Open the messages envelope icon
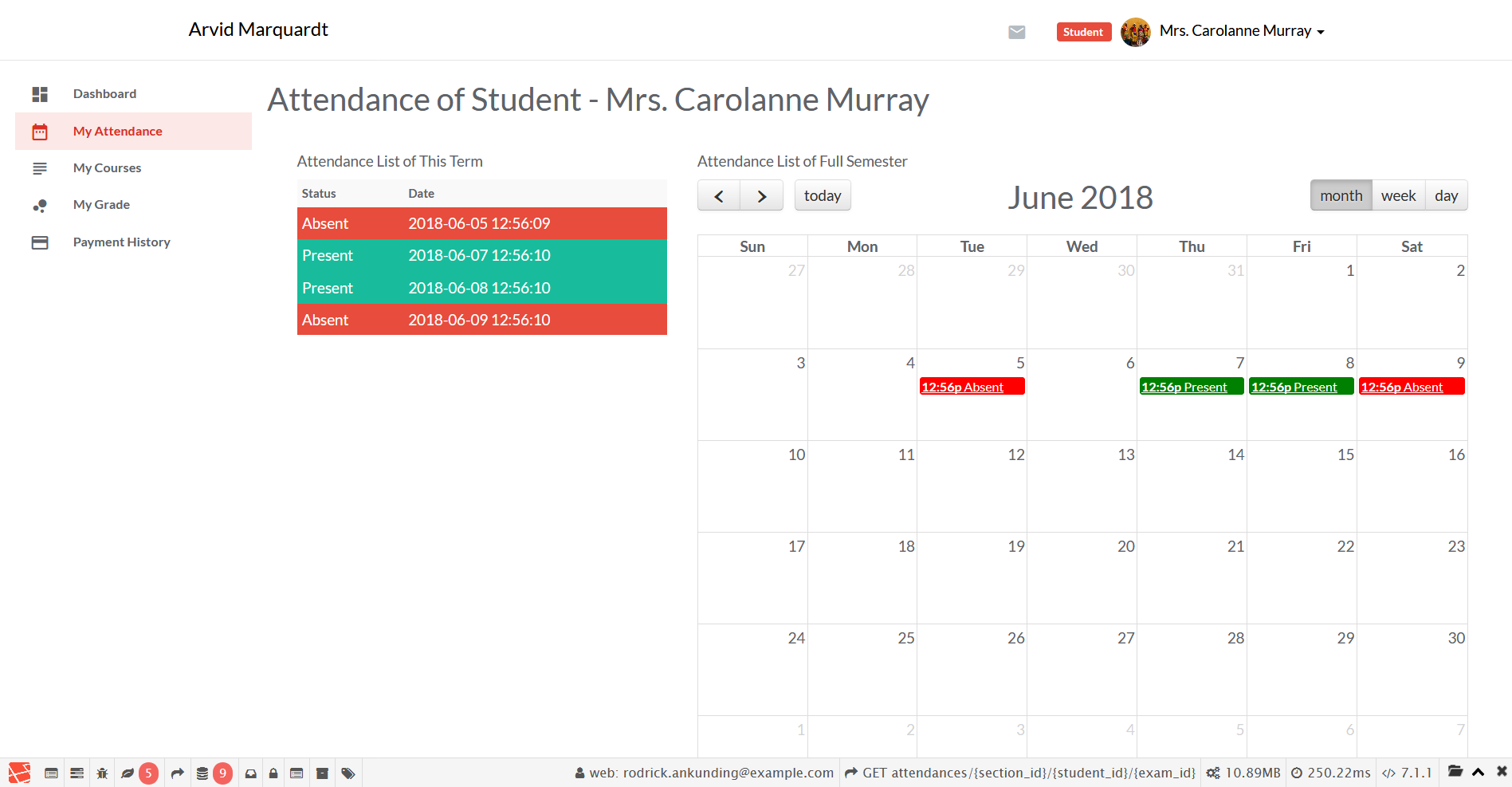Viewport: 1512px width, 787px height. click(x=1017, y=32)
